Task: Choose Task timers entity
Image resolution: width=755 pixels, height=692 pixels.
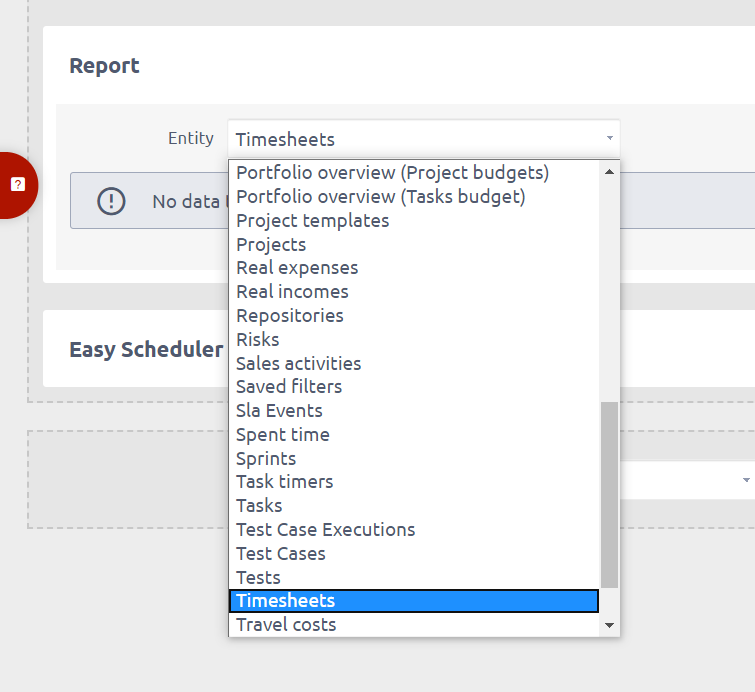Action: (x=284, y=482)
